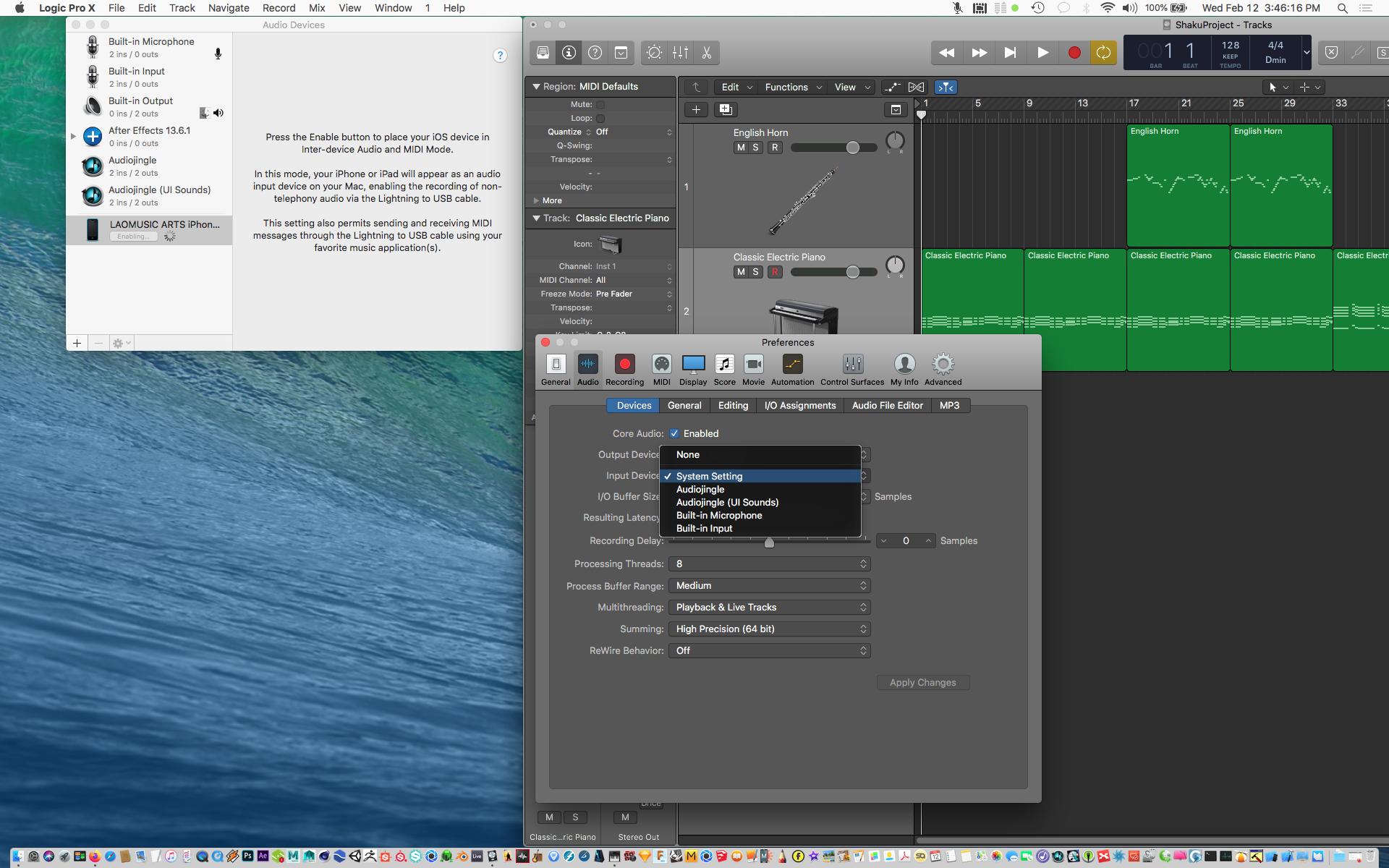This screenshot has height=868, width=1389.
Task: Open the Mixer faders icon
Action: [x=680, y=52]
